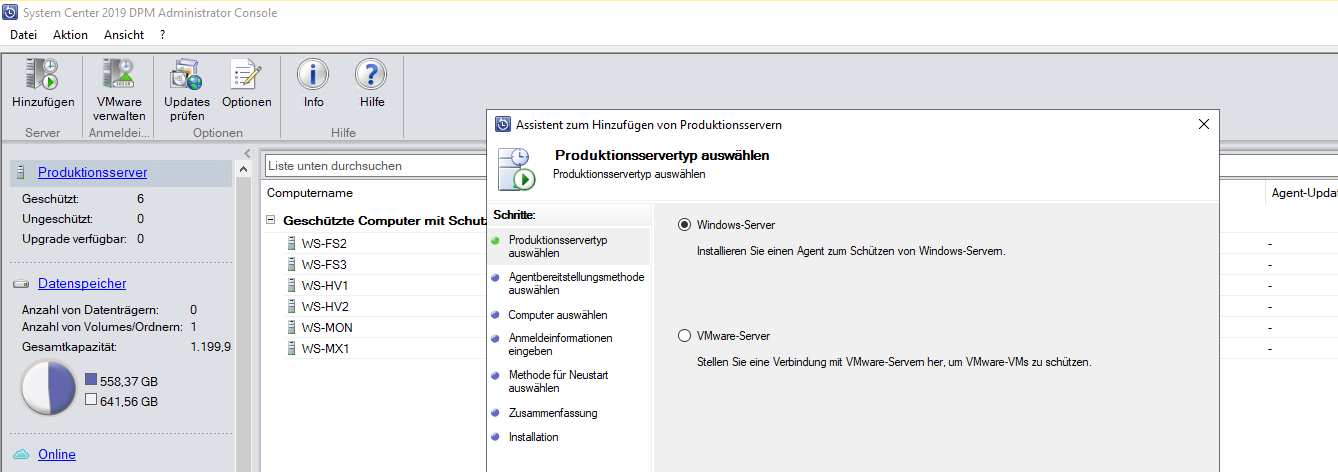Click the left pane scrollbar up arrow
1338x472 pixels.
(x=243, y=171)
